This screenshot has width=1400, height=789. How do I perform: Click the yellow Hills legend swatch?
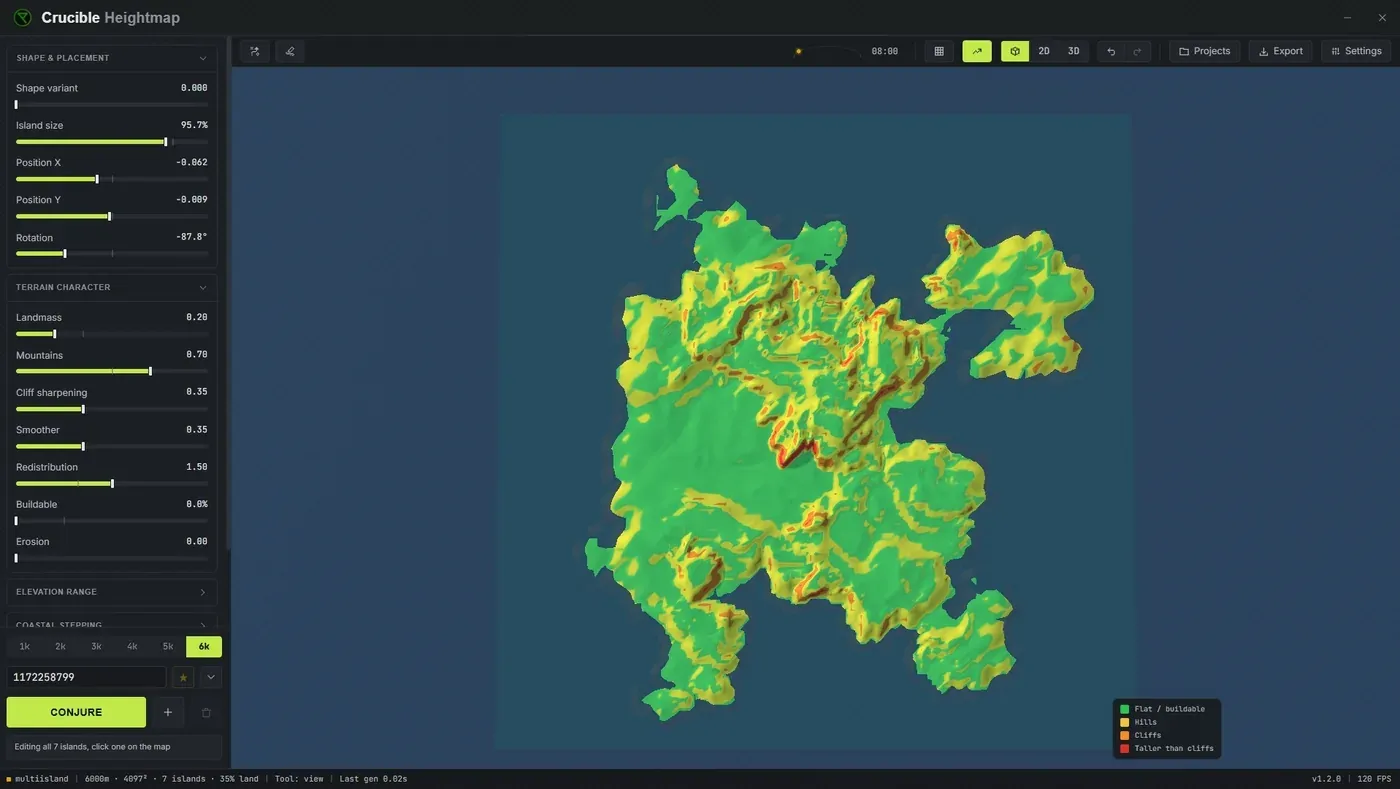click(1125, 722)
